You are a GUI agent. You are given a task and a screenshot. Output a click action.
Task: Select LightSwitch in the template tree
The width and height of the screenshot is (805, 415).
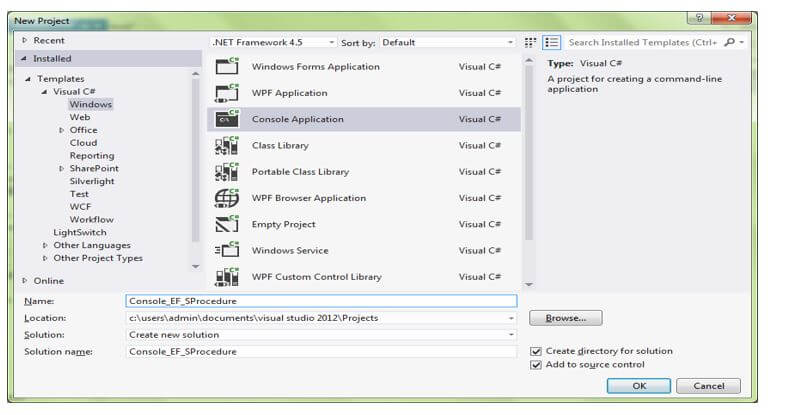(80, 233)
